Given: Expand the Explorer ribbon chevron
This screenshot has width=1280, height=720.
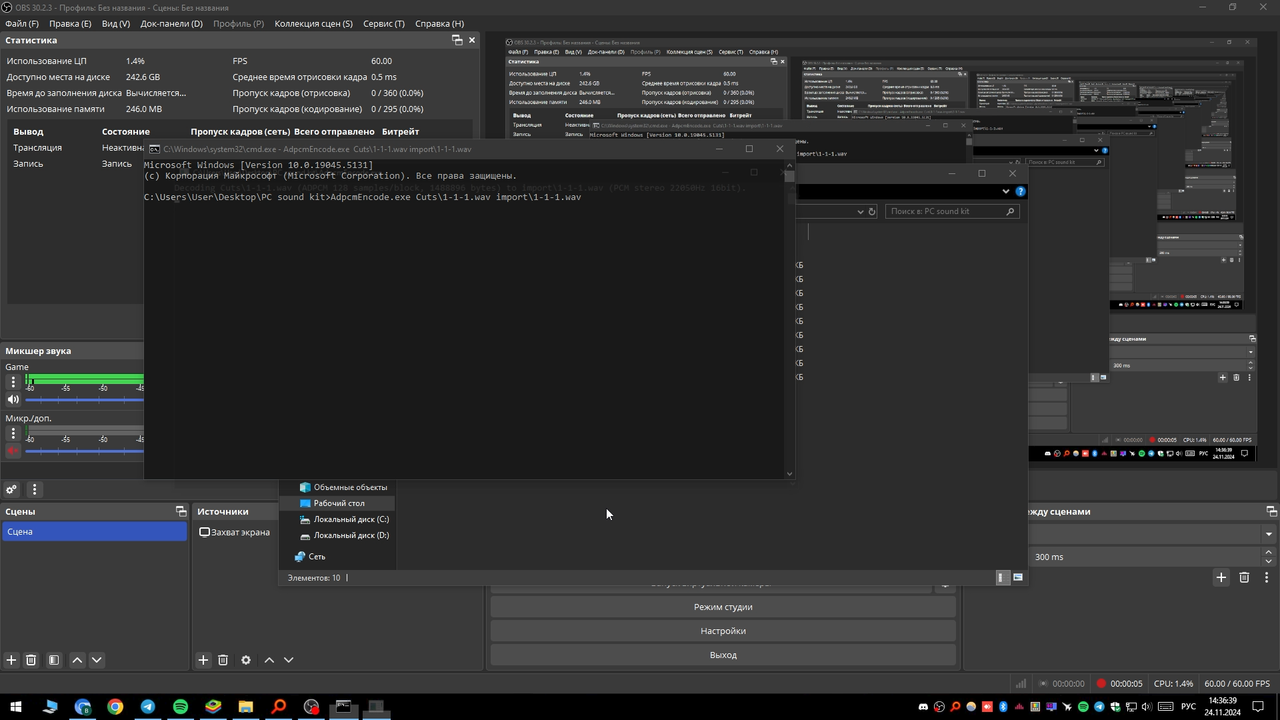Looking at the screenshot, I should pyautogui.click(x=1006, y=191).
